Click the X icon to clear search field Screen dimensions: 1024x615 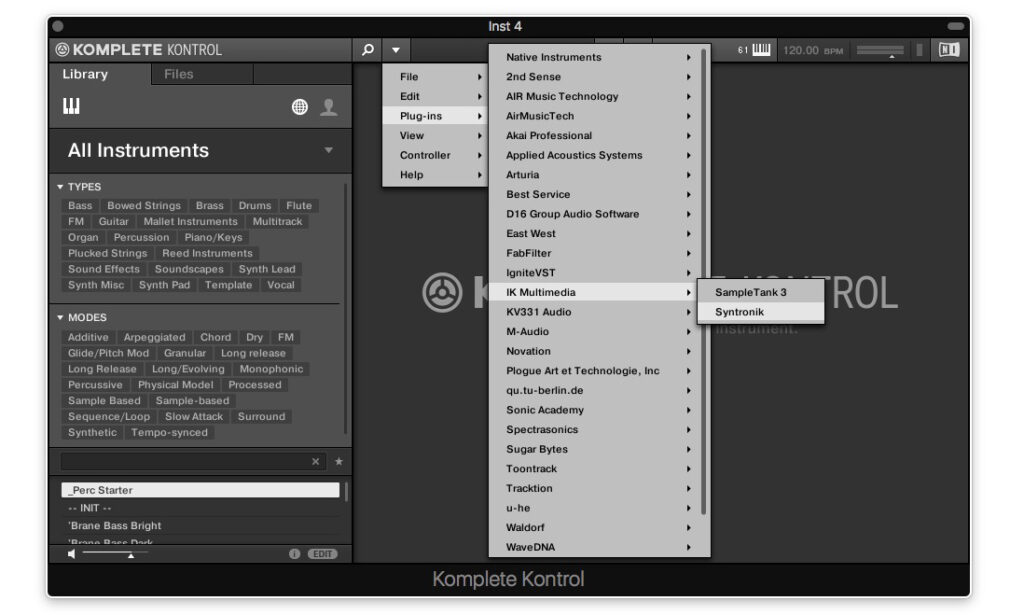[316, 462]
